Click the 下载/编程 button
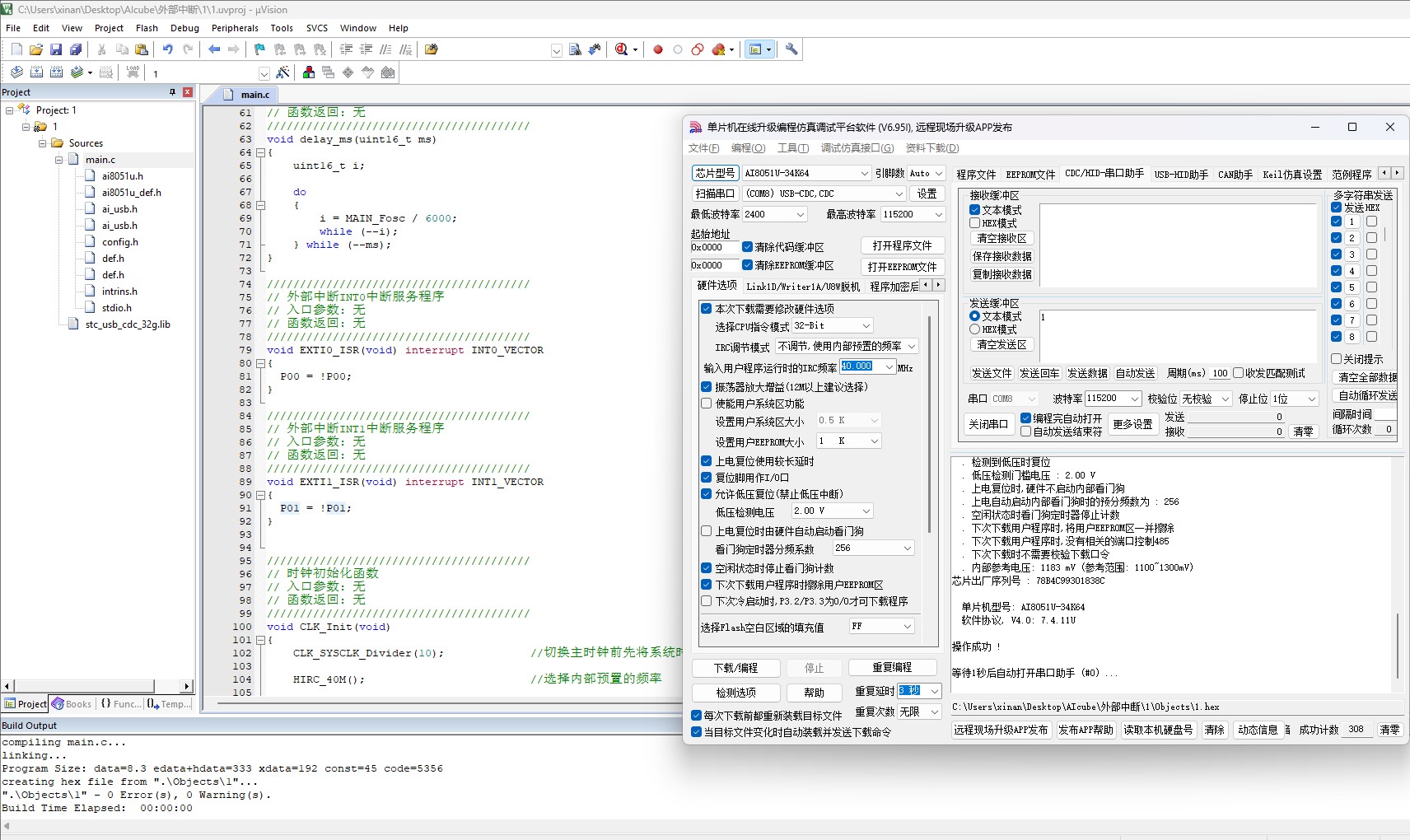 click(x=735, y=668)
